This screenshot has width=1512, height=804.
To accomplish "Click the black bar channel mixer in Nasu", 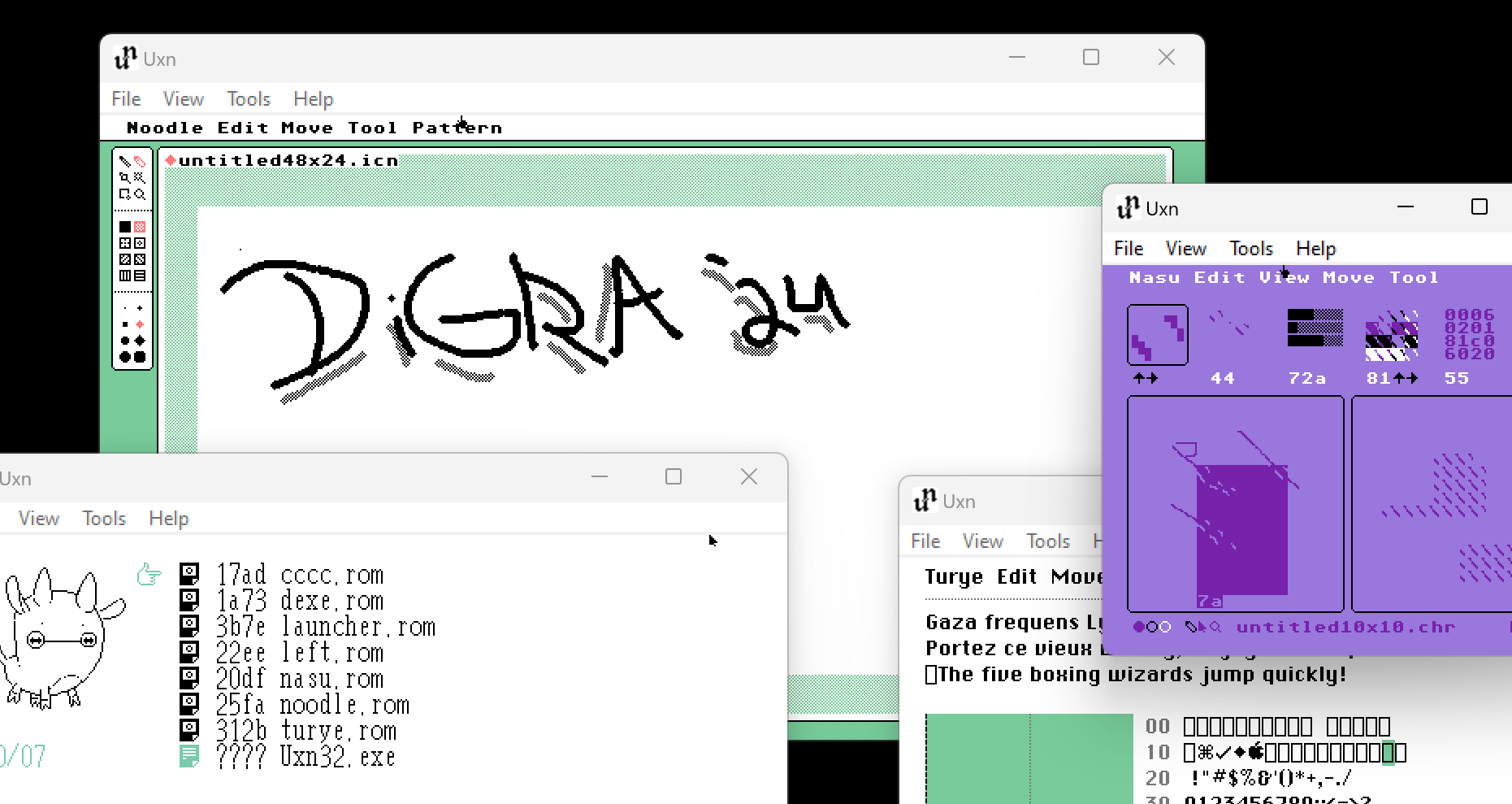I will pyautogui.click(x=1315, y=328).
